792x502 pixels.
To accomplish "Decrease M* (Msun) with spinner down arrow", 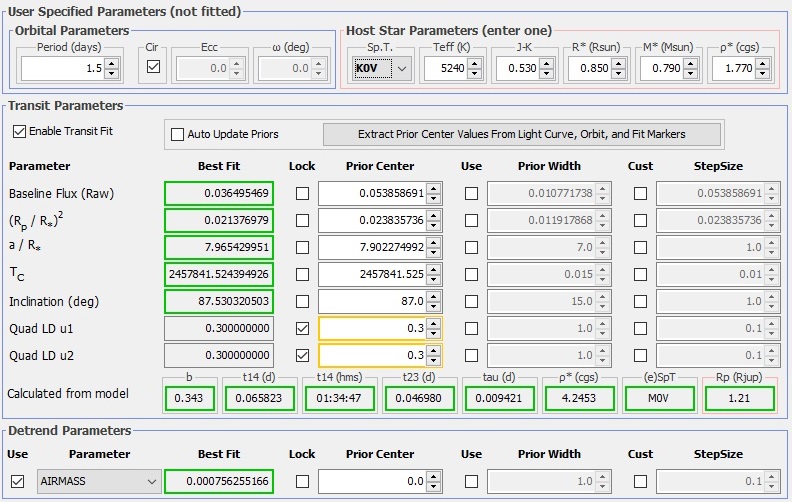I will click(692, 73).
